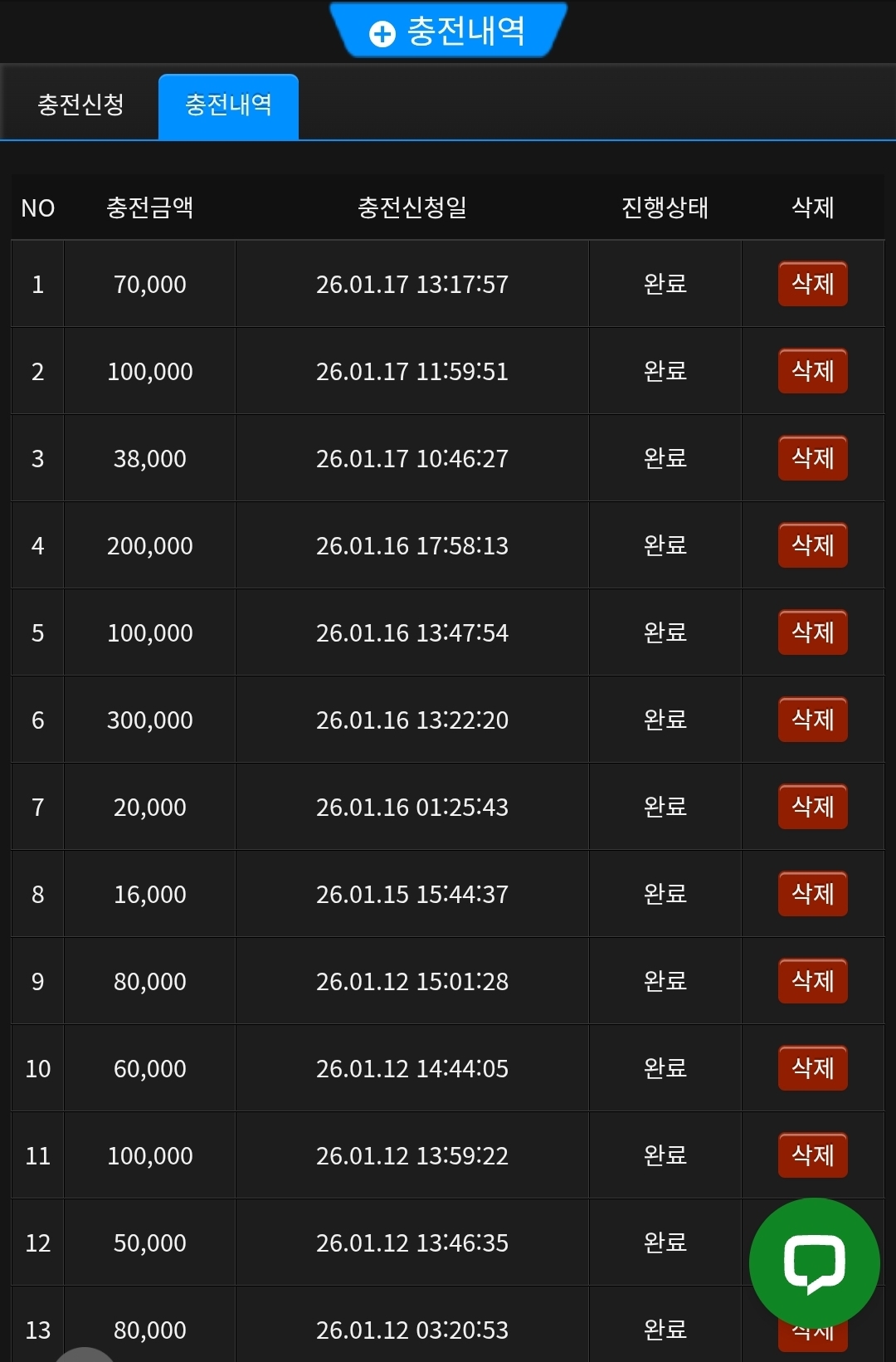
Task: Open the green live chat bubble
Action: click(814, 1263)
